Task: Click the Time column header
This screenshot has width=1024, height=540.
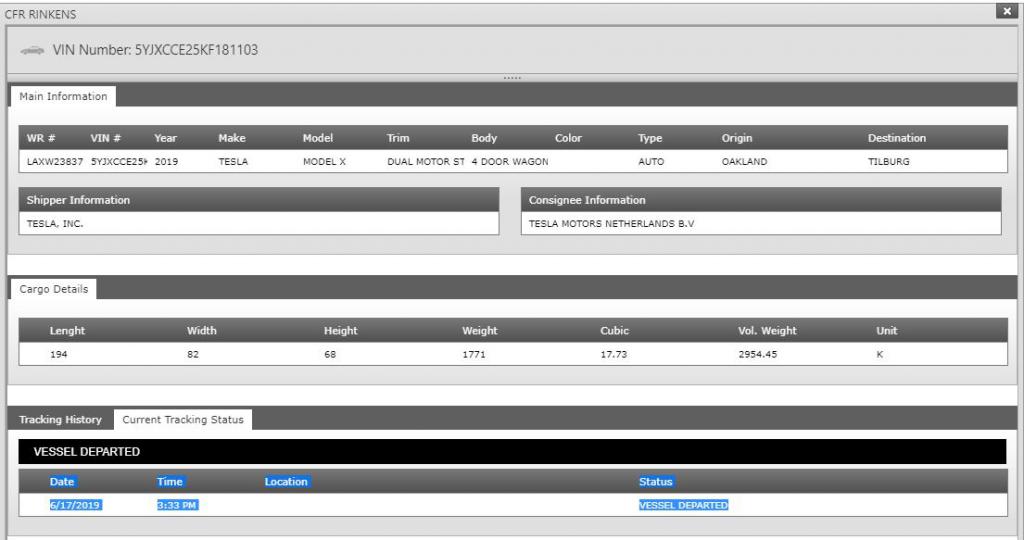Action: coord(170,481)
